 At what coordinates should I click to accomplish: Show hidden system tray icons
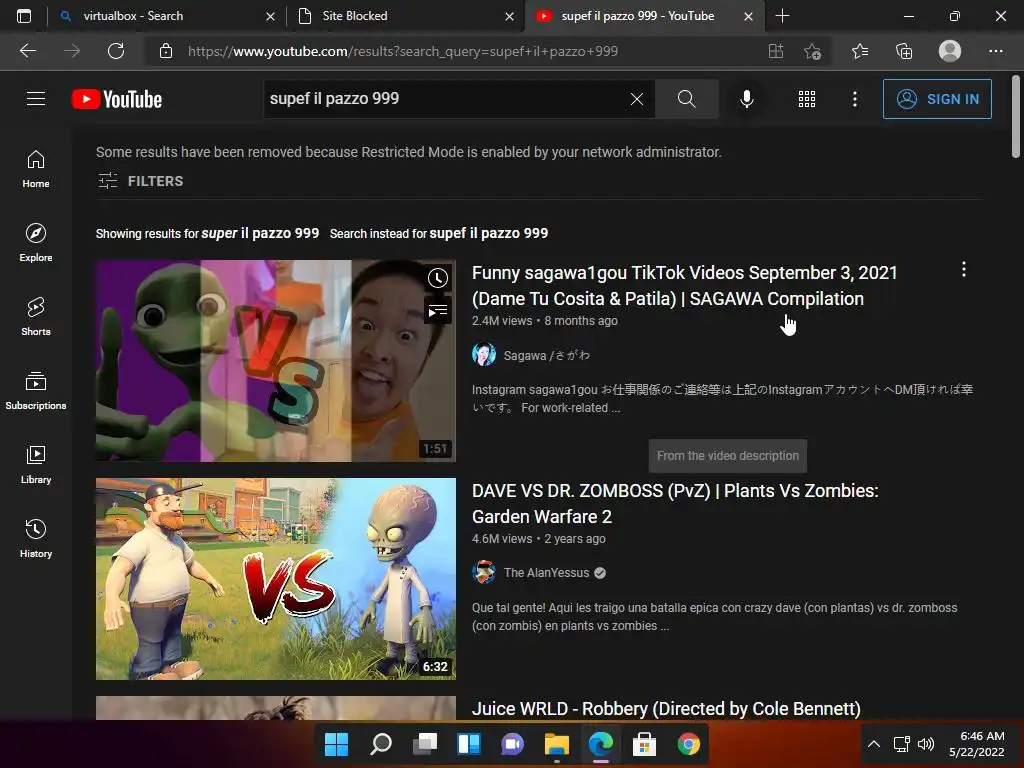pos(874,744)
